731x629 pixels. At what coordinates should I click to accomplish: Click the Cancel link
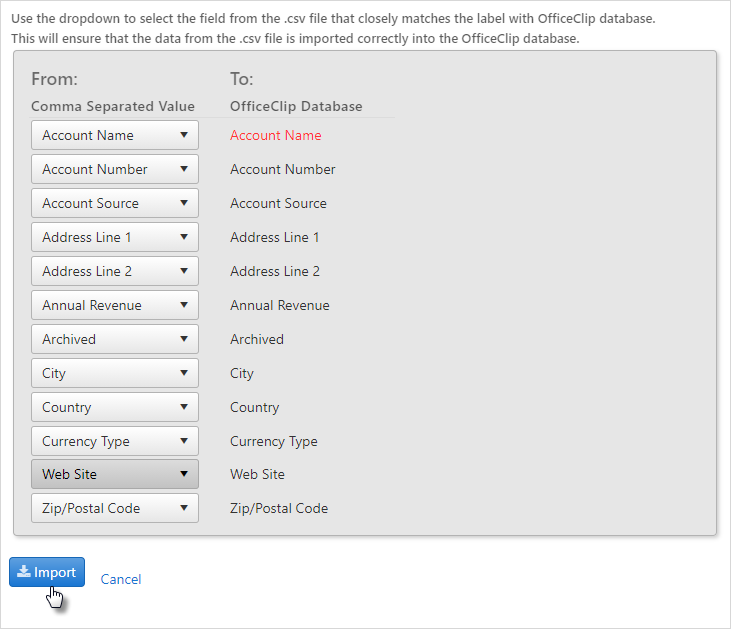click(x=121, y=579)
